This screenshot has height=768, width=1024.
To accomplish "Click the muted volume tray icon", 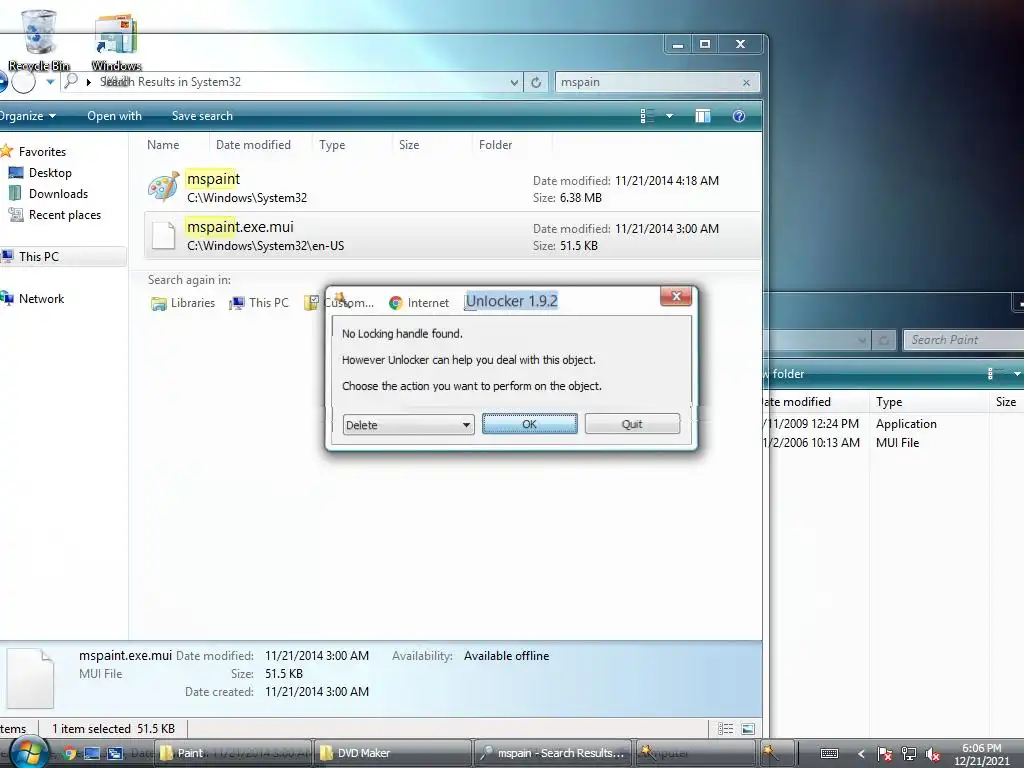I will tap(933, 754).
